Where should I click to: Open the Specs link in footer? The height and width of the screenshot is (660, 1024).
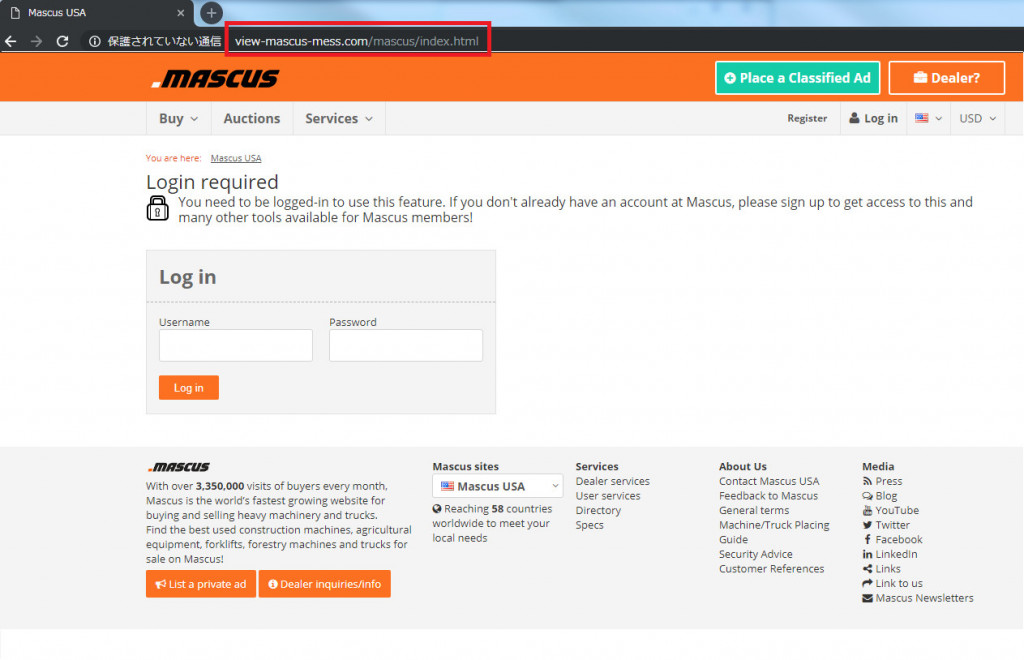click(x=590, y=525)
